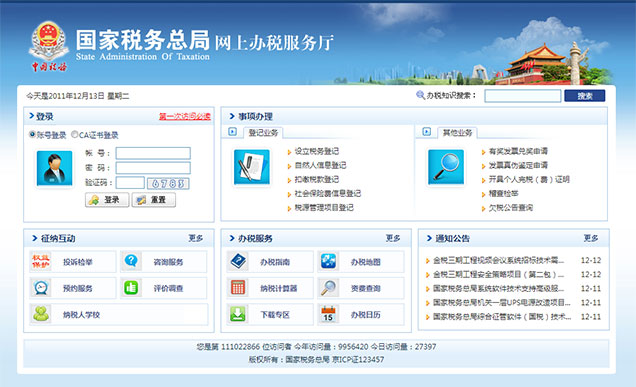
Task: Open 咨询服务 via its question mark icon
Action: pyautogui.click(x=131, y=261)
